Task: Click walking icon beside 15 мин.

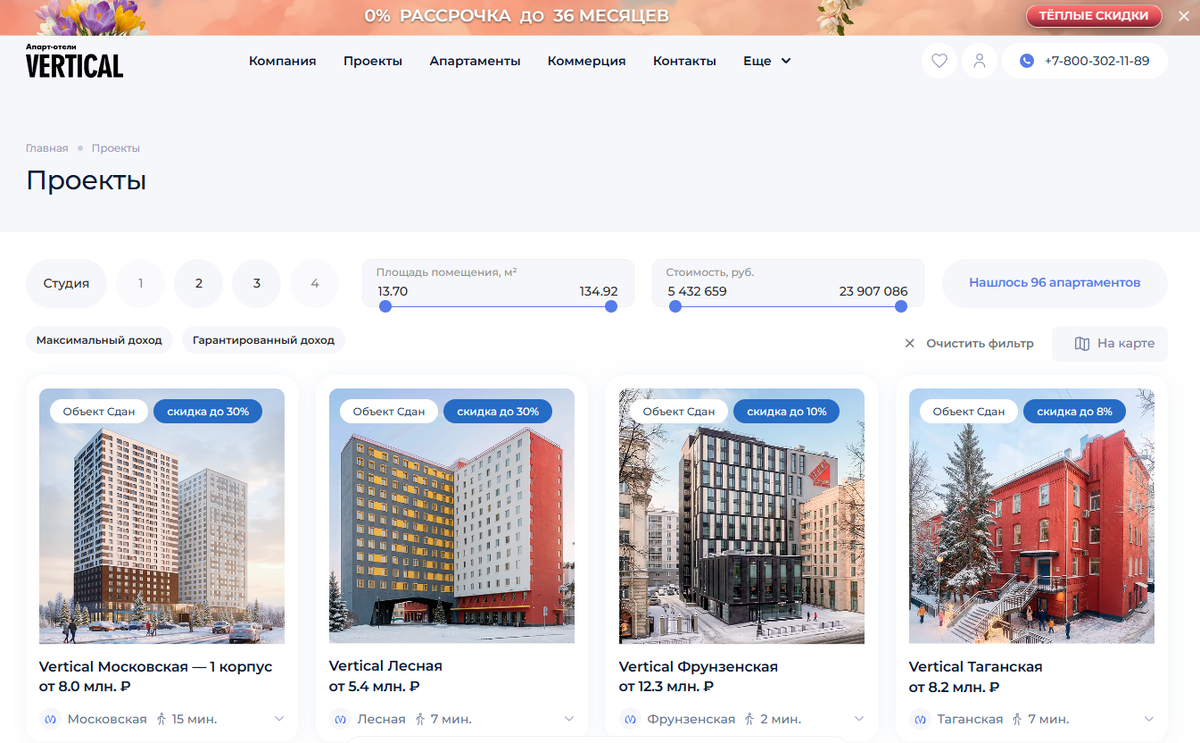Action: pyautogui.click(x=160, y=719)
